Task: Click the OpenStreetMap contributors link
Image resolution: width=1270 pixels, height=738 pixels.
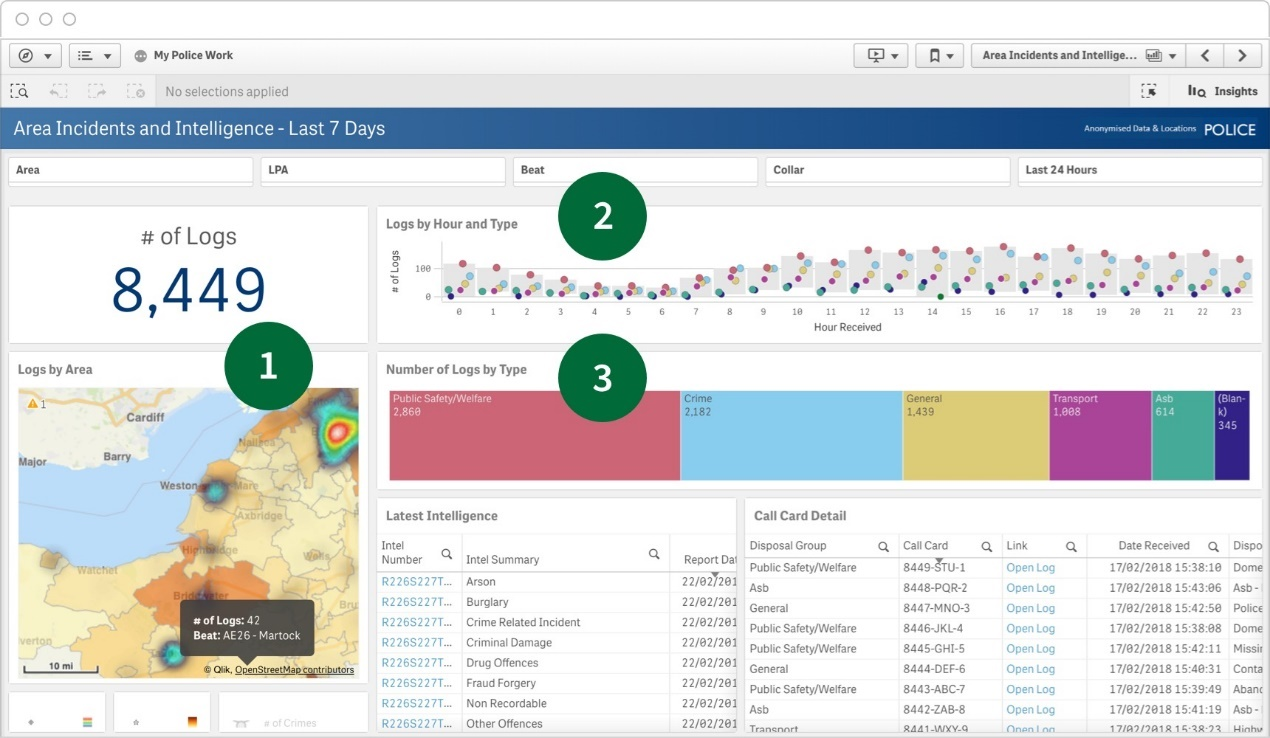Action: coord(294,670)
